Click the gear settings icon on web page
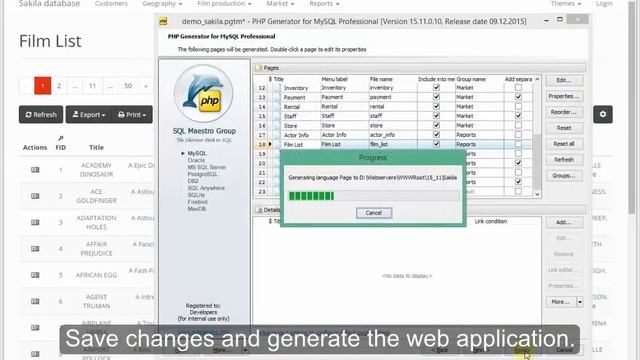This screenshot has height=360, width=640. [603, 114]
